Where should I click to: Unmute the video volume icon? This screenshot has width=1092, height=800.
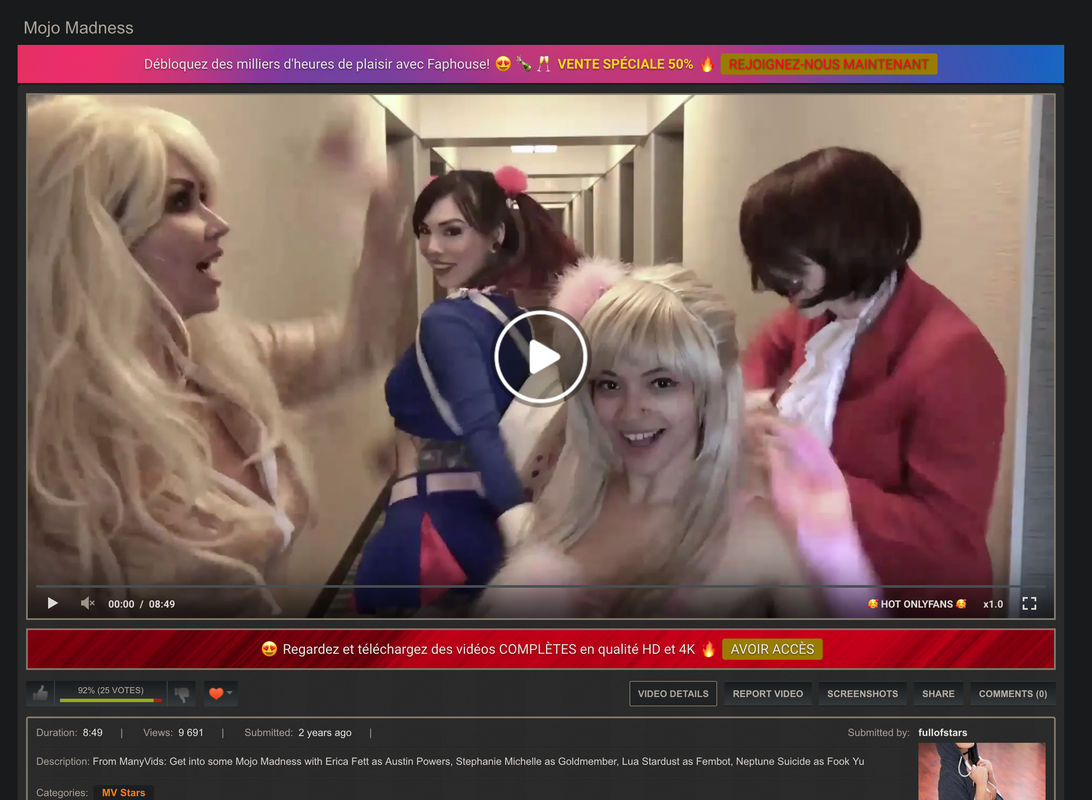pyautogui.click(x=87, y=603)
